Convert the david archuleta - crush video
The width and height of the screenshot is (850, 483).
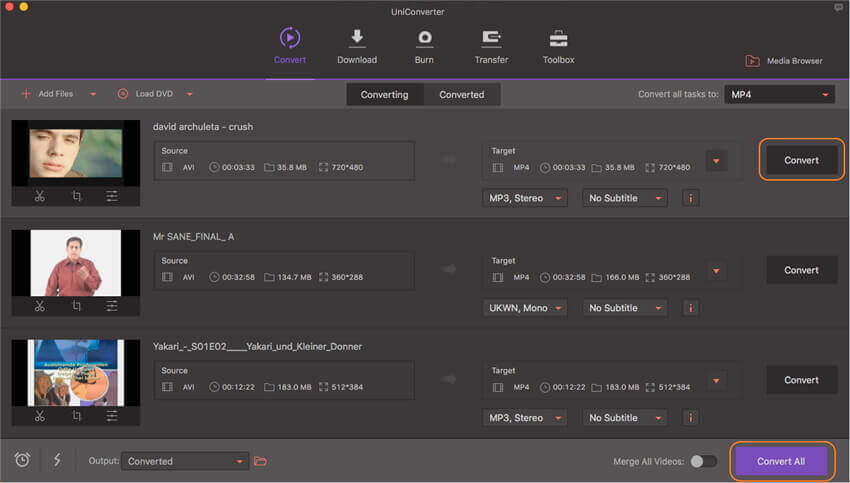click(801, 160)
